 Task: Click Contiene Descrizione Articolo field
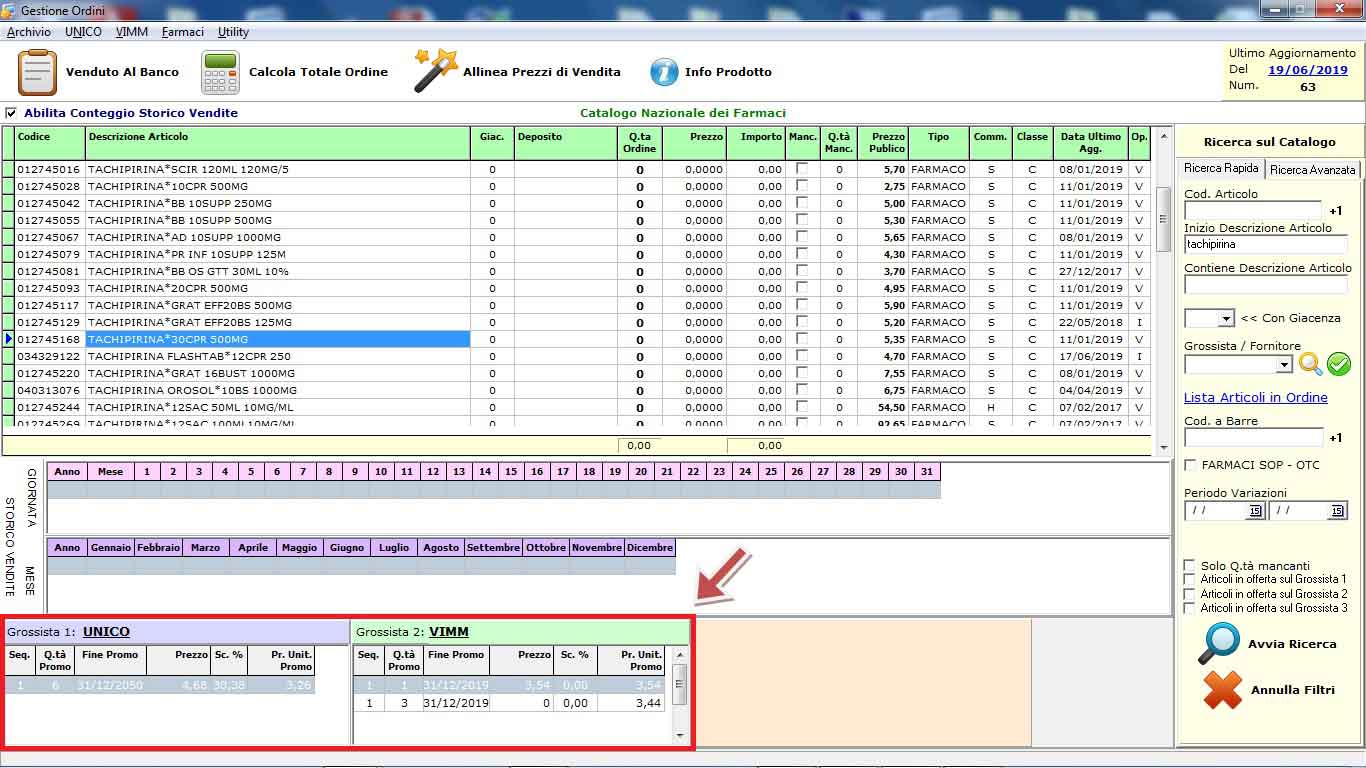(x=1266, y=284)
